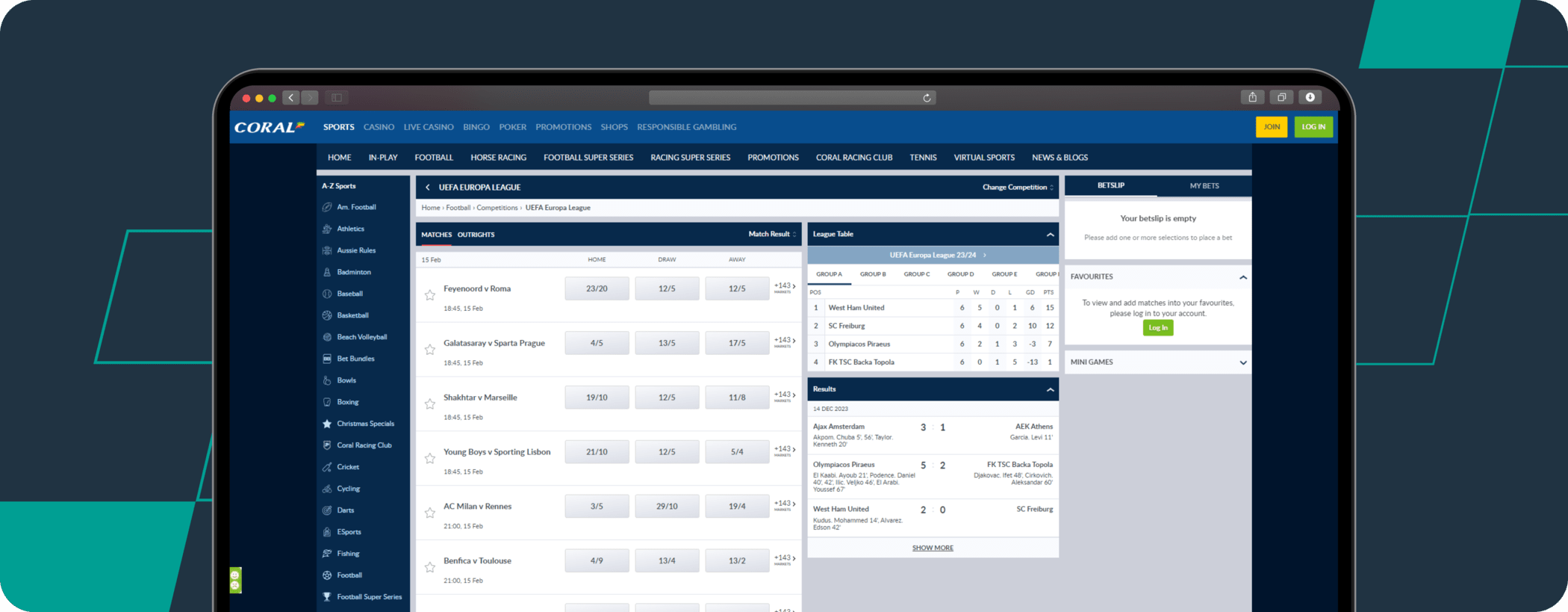The height and width of the screenshot is (612, 1568).
Task: Click the Beach Volleyball sidebar icon
Action: click(327, 337)
